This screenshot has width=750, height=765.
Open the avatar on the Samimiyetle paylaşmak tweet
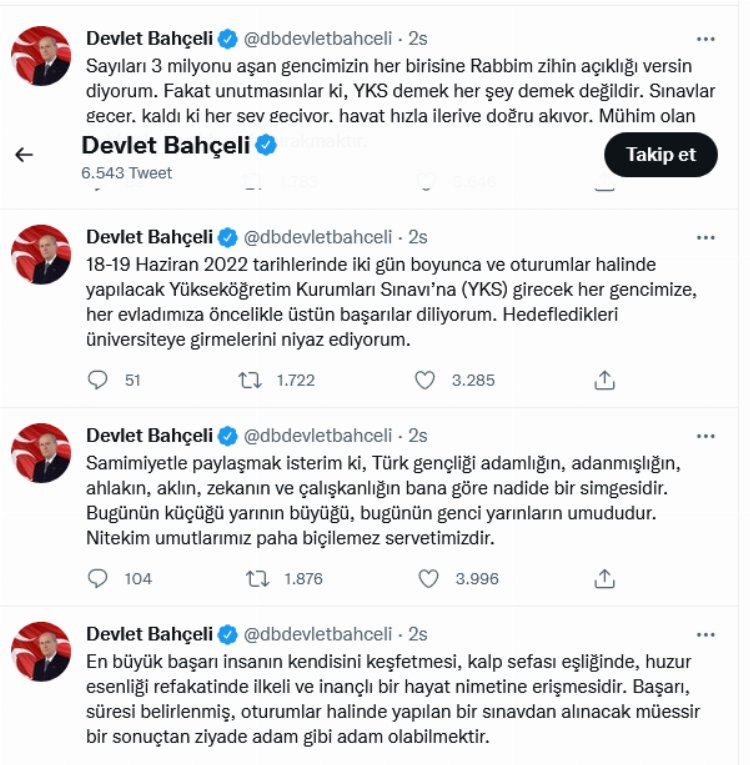point(41,454)
